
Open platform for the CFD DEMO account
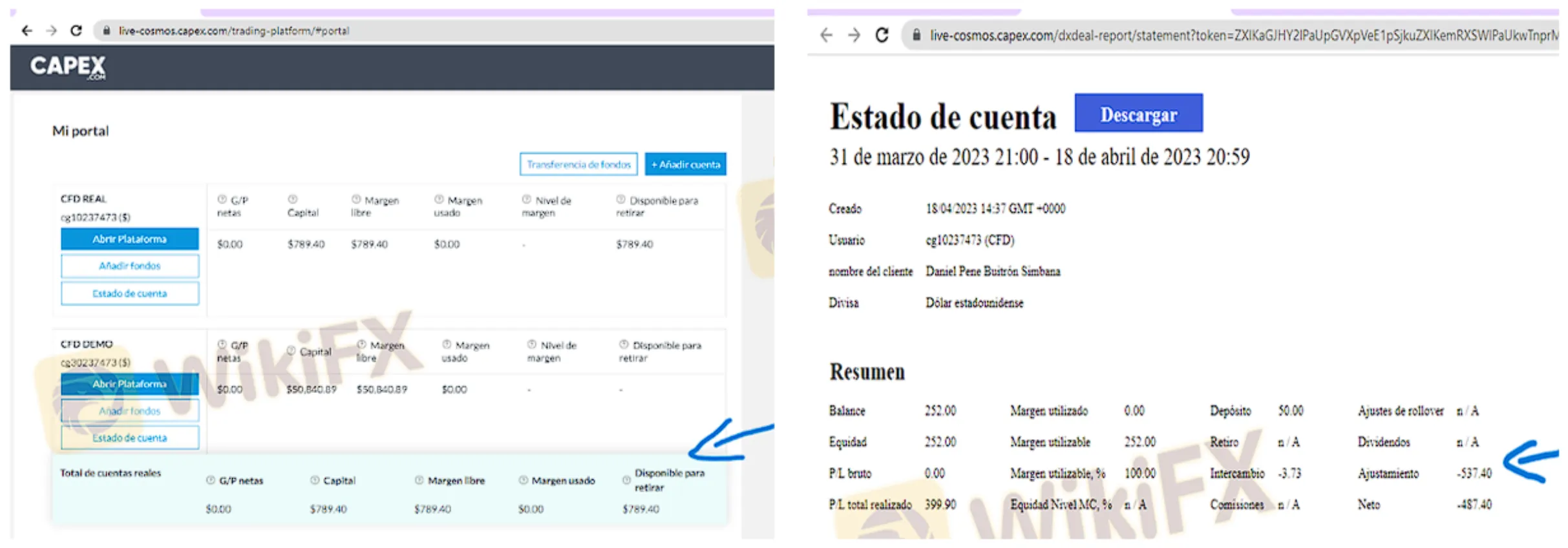click(x=130, y=384)
